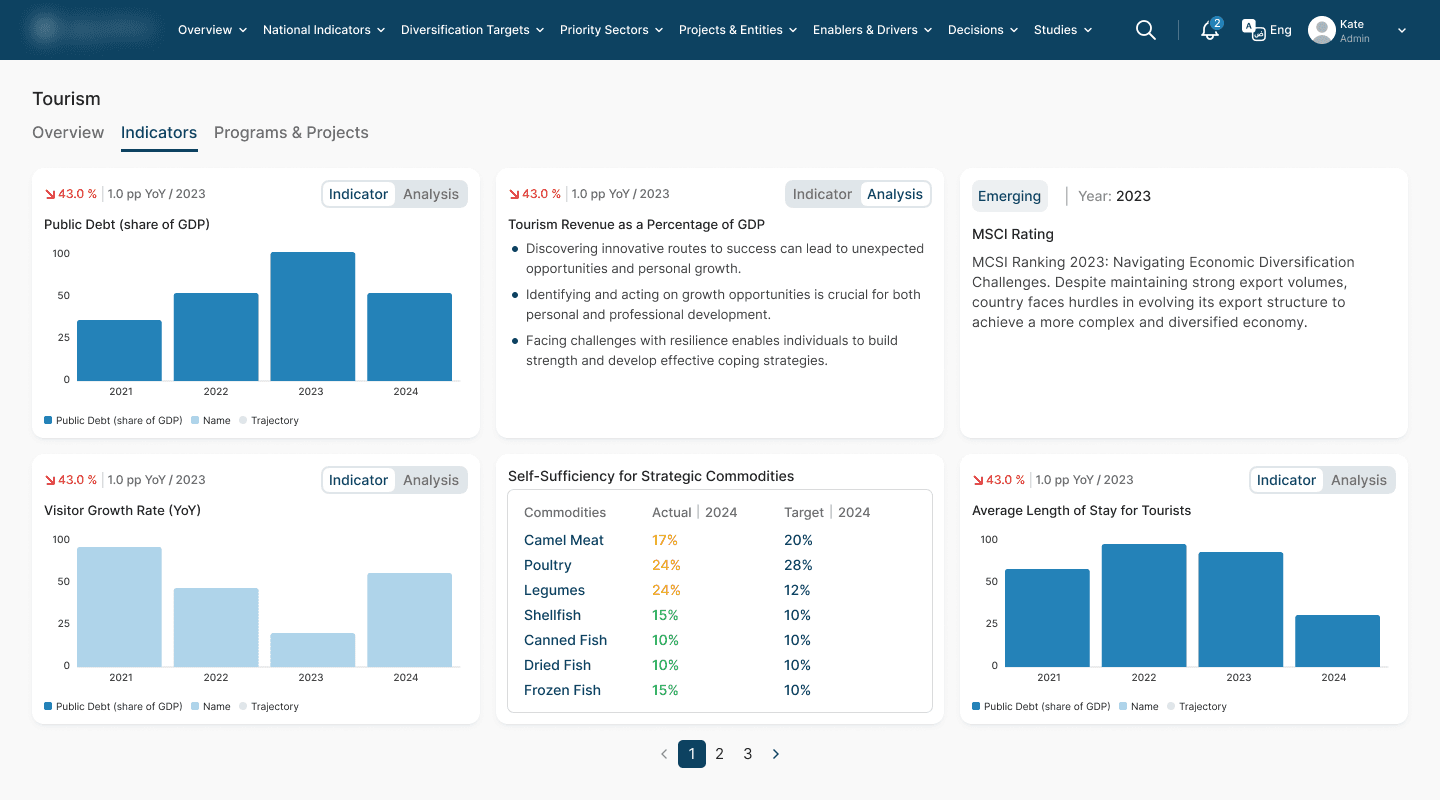This screenshot has width=1440, height=800.
Task: Click Camel Meat actual value 17%
Action: 665,540
